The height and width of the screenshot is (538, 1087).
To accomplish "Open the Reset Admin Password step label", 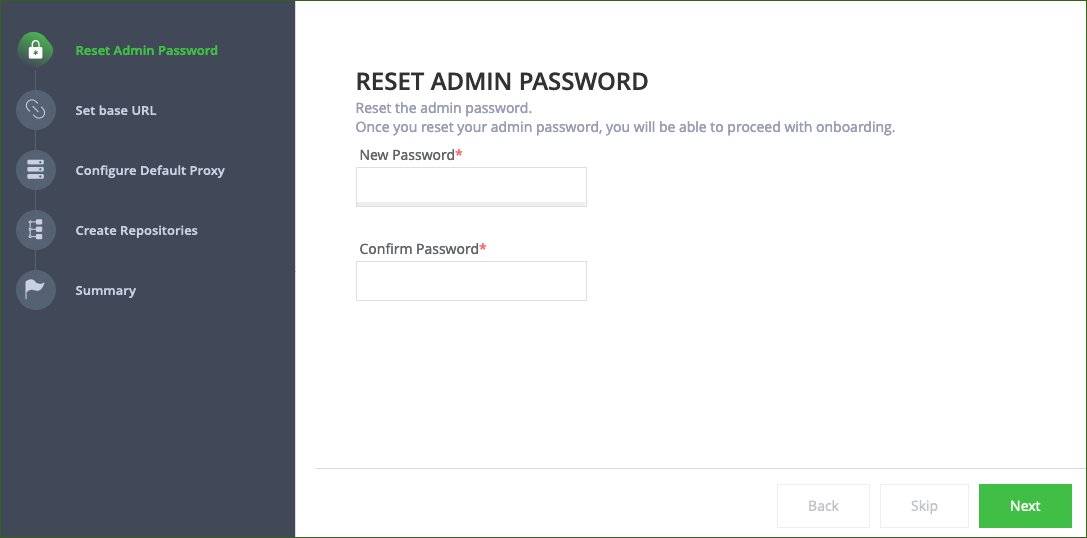I will coord(146,51).
